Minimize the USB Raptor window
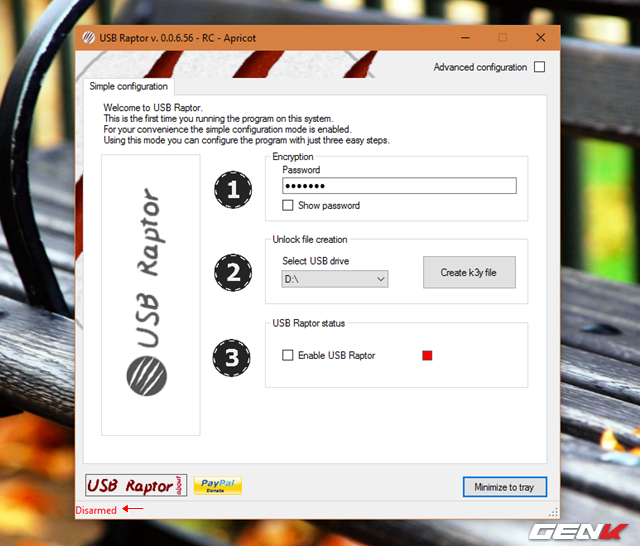The image size is (640, 546). 465,38
